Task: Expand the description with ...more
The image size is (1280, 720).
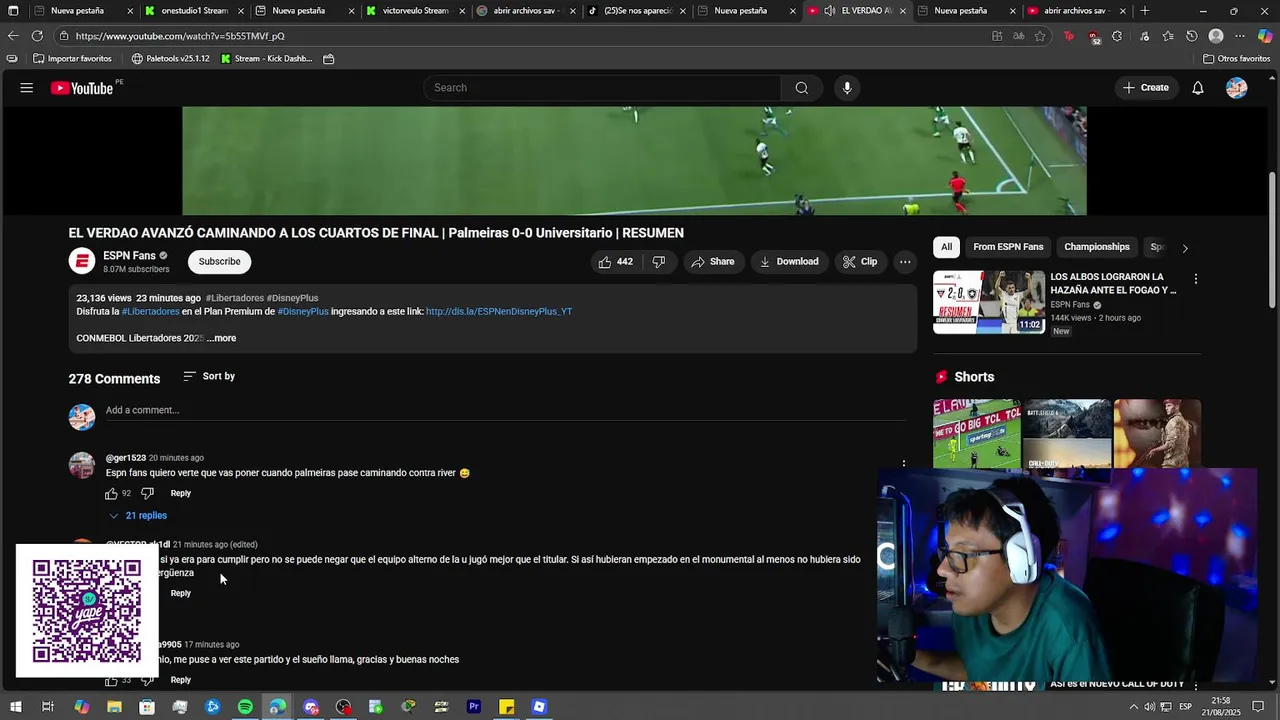Action: (x=222, y=338)
